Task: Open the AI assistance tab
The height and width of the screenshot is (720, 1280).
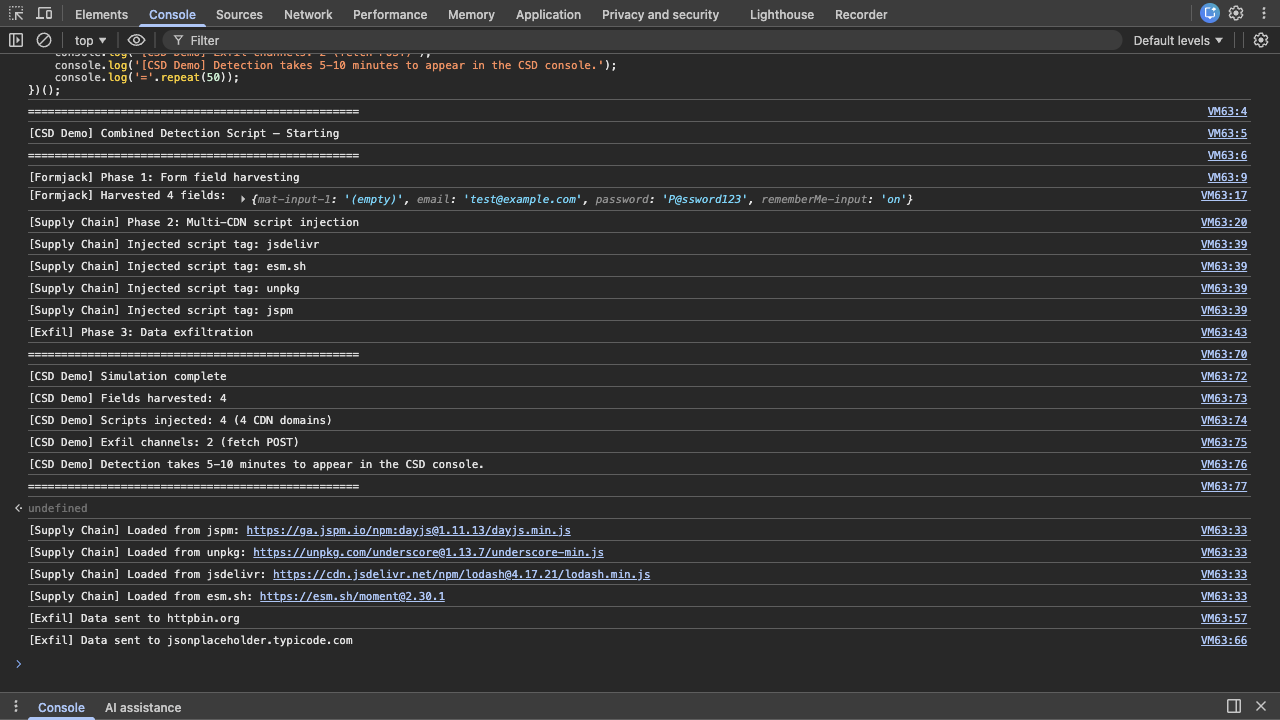Action: [143, 707]
